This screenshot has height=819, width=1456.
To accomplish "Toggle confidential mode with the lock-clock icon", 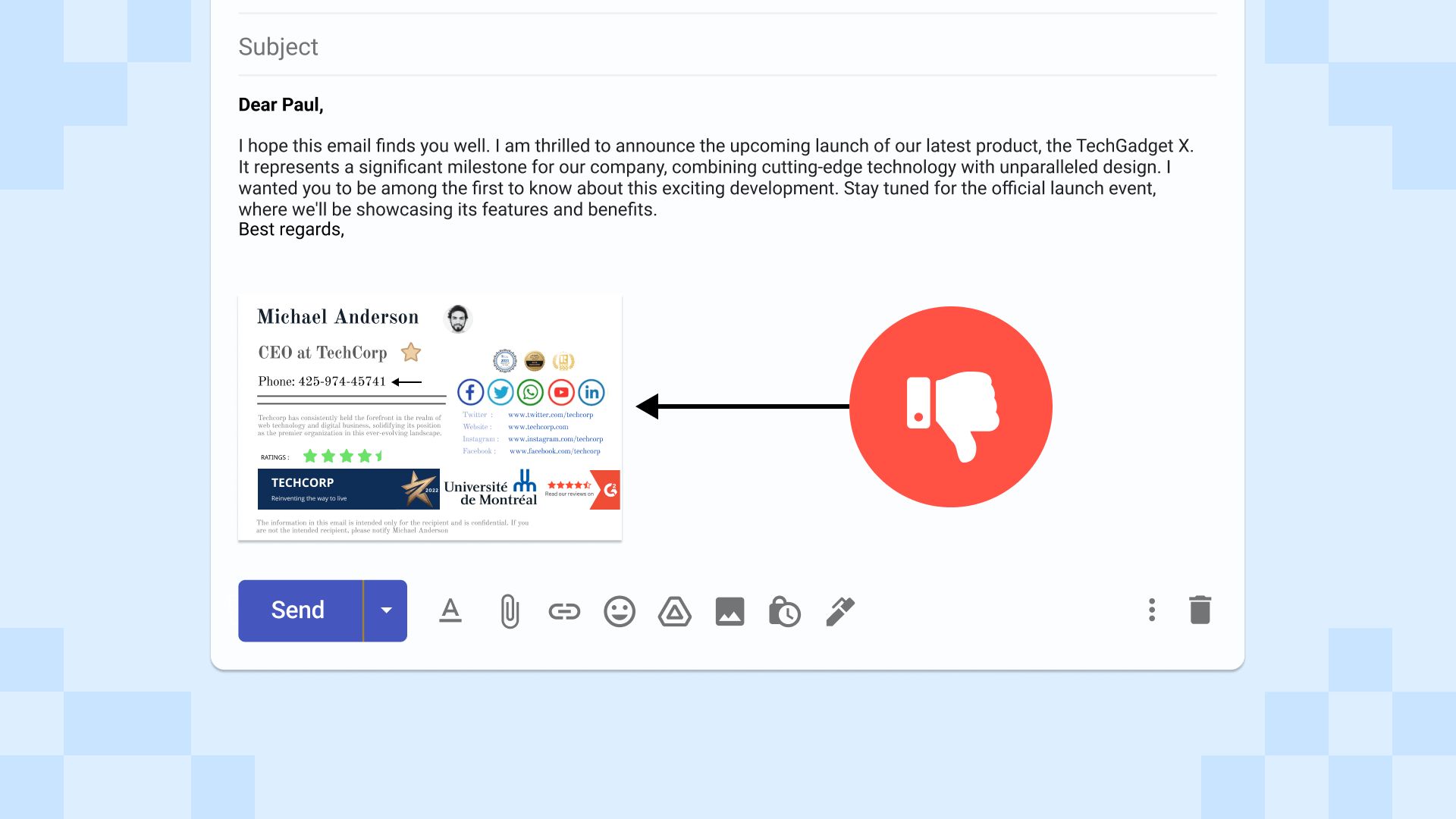I will (x=785, y=611).
